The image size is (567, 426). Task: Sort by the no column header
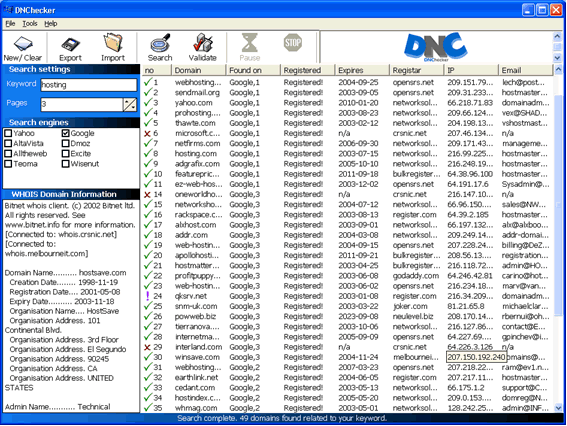pos(156,70)
